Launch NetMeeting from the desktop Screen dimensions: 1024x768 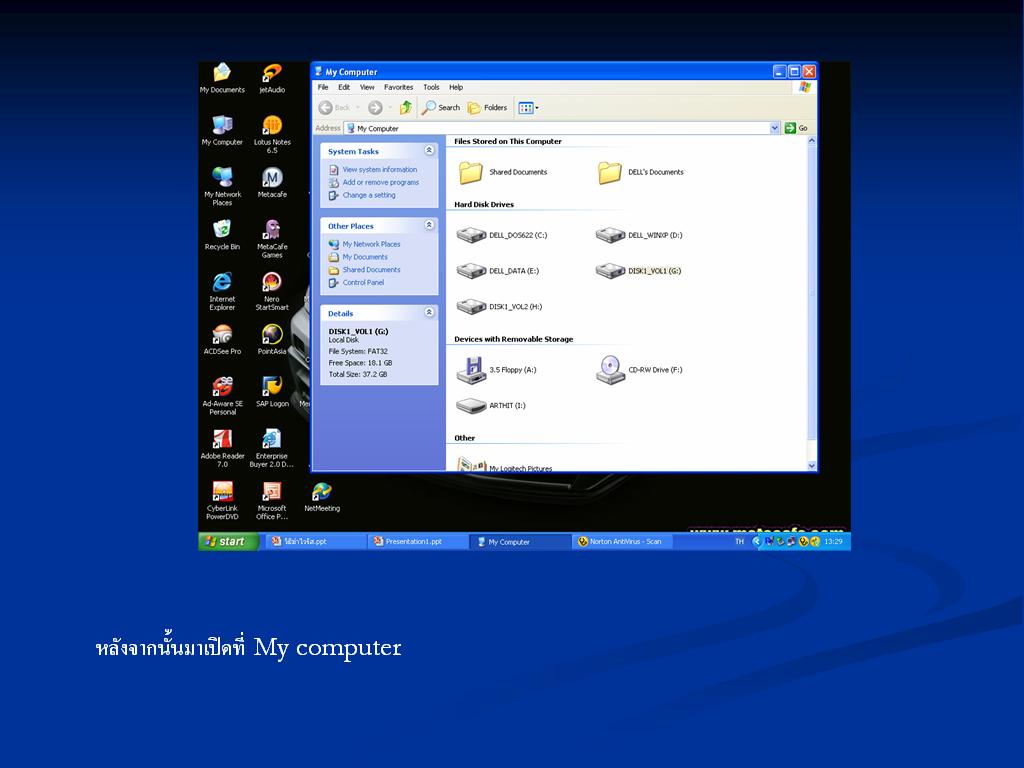(x=322, y=497)
